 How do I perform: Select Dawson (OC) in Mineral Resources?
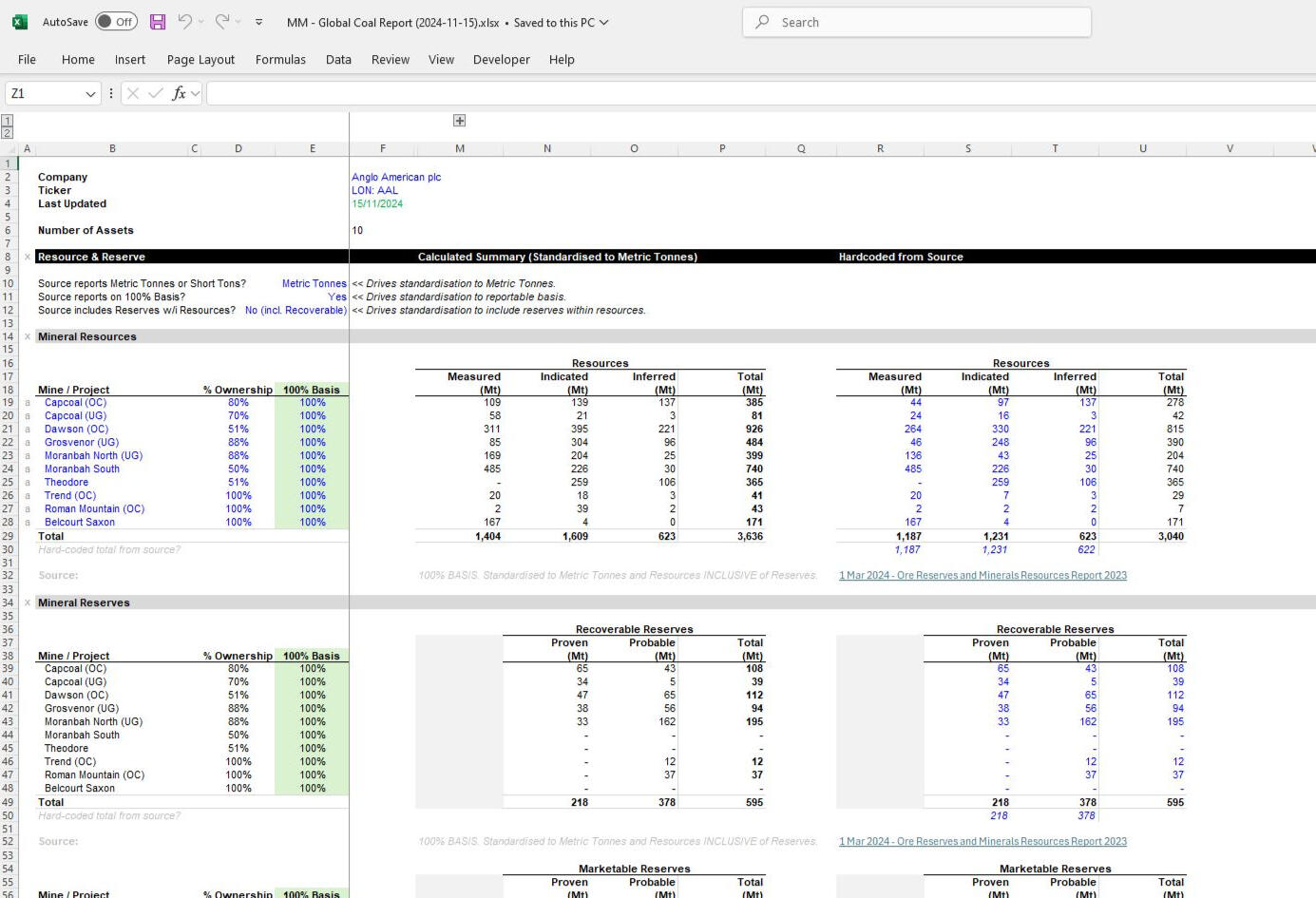[76, 429]
